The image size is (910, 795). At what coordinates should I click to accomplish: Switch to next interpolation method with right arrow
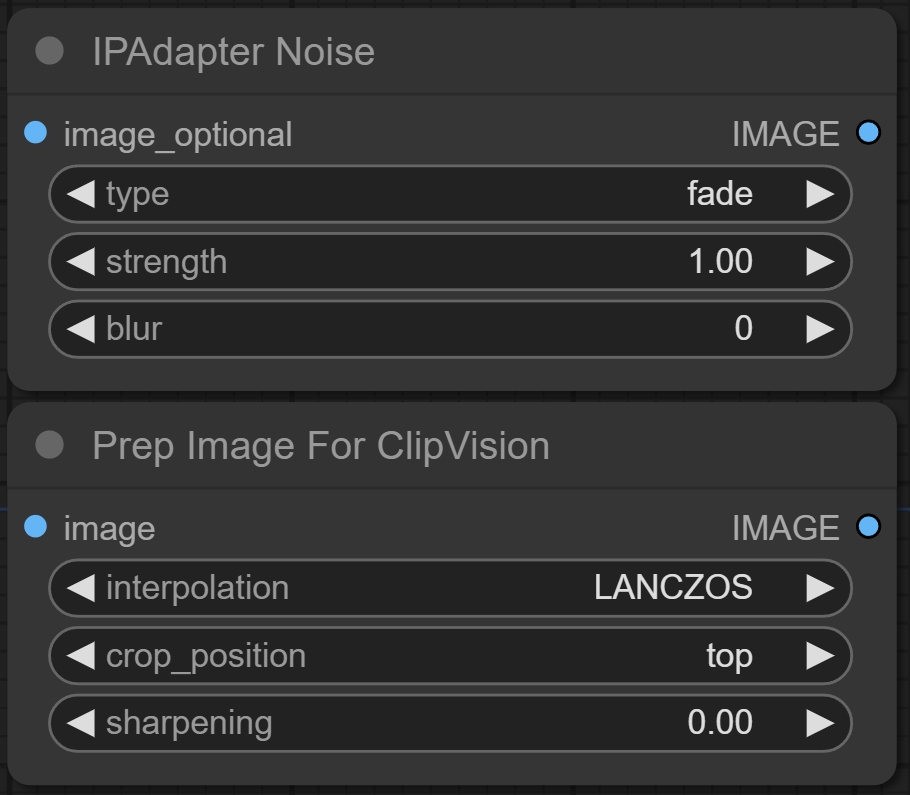point(820,588)
